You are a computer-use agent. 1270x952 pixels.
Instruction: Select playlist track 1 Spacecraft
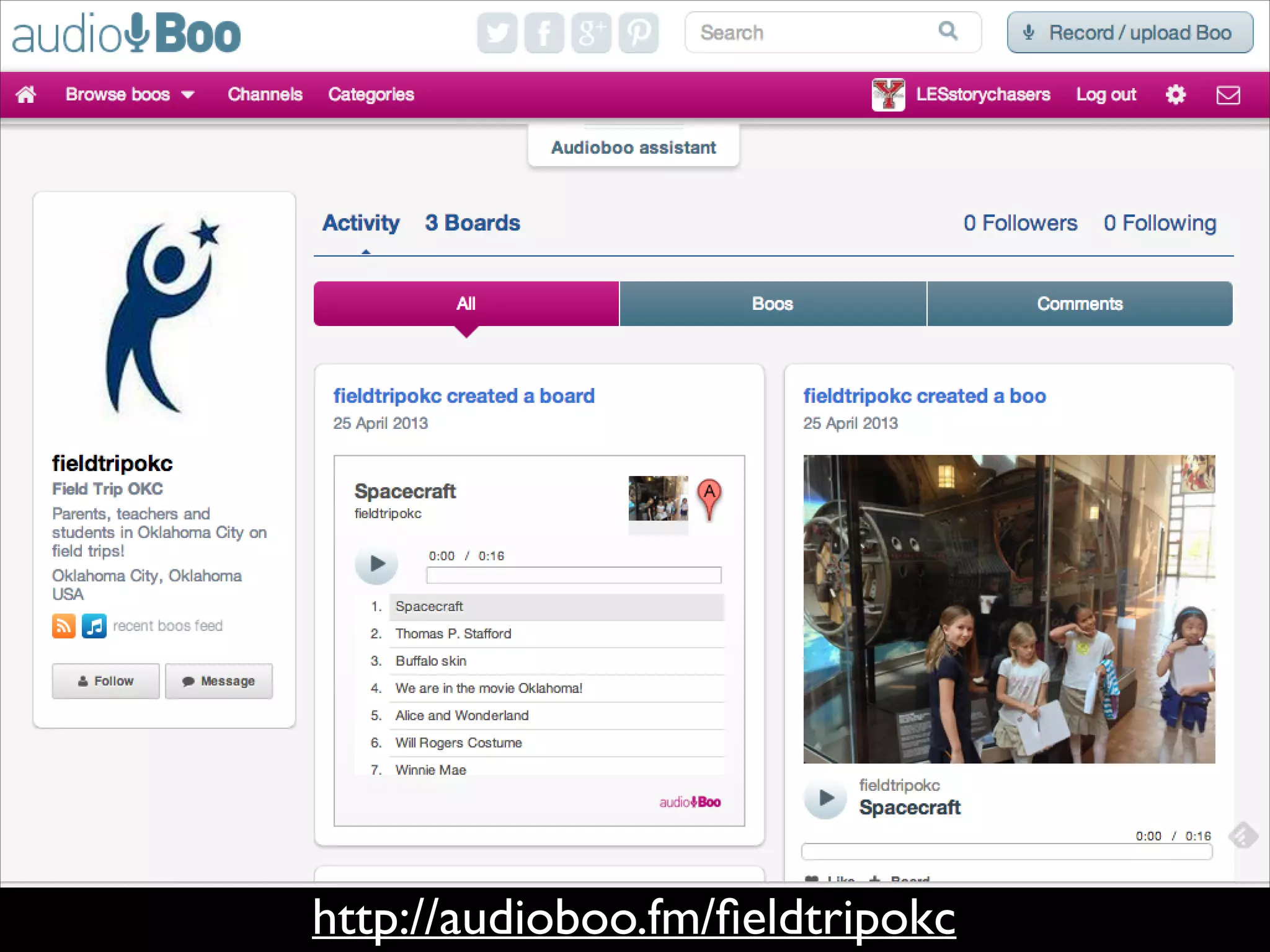pyautogui.click(x=556, y=607)
